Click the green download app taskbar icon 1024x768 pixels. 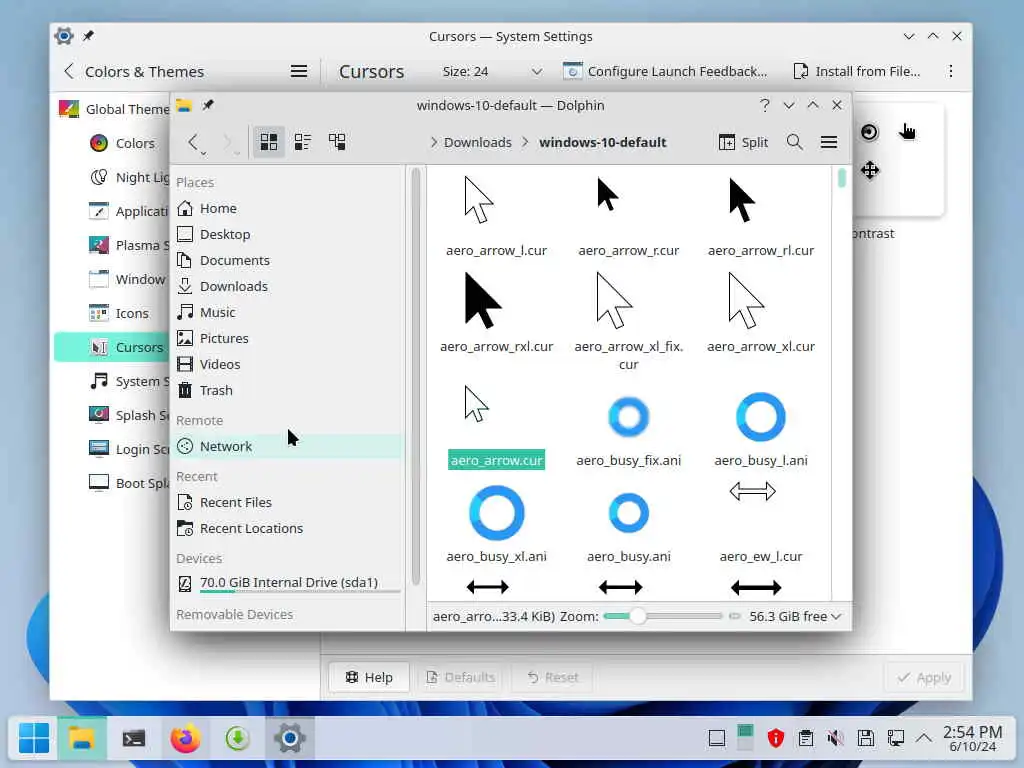click(x=238, y=739)
